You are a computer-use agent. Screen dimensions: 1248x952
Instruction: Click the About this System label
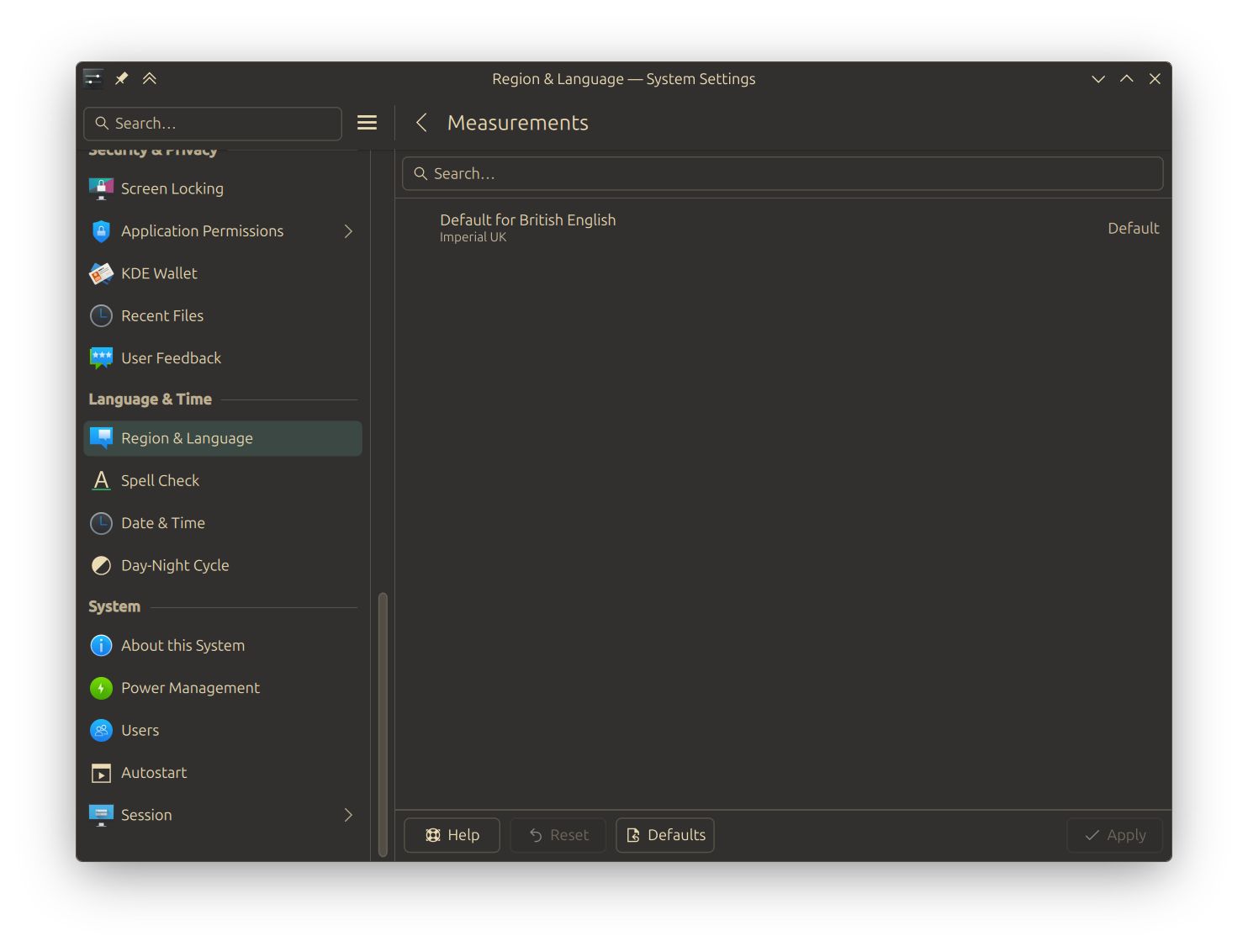182,646
